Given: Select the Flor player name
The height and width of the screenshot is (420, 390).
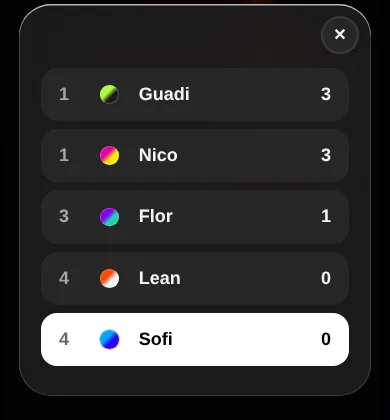Looking at the screenshot, I should coord(156,216).
